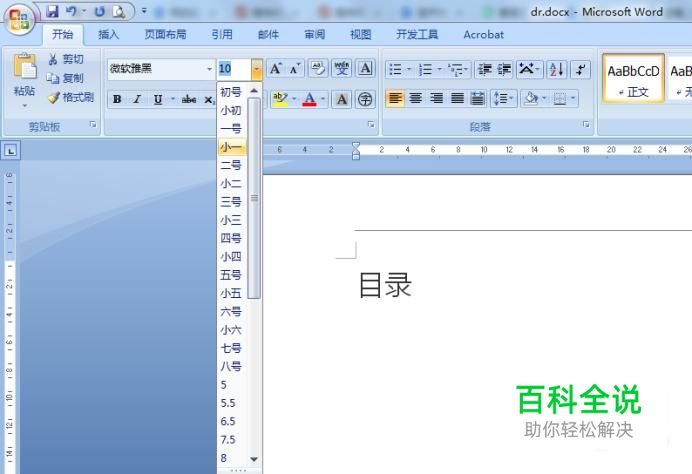Image resolution: width=692 pixels, height=474 pixels.
Task: Apply character border icon
Action: coord(365,69)
